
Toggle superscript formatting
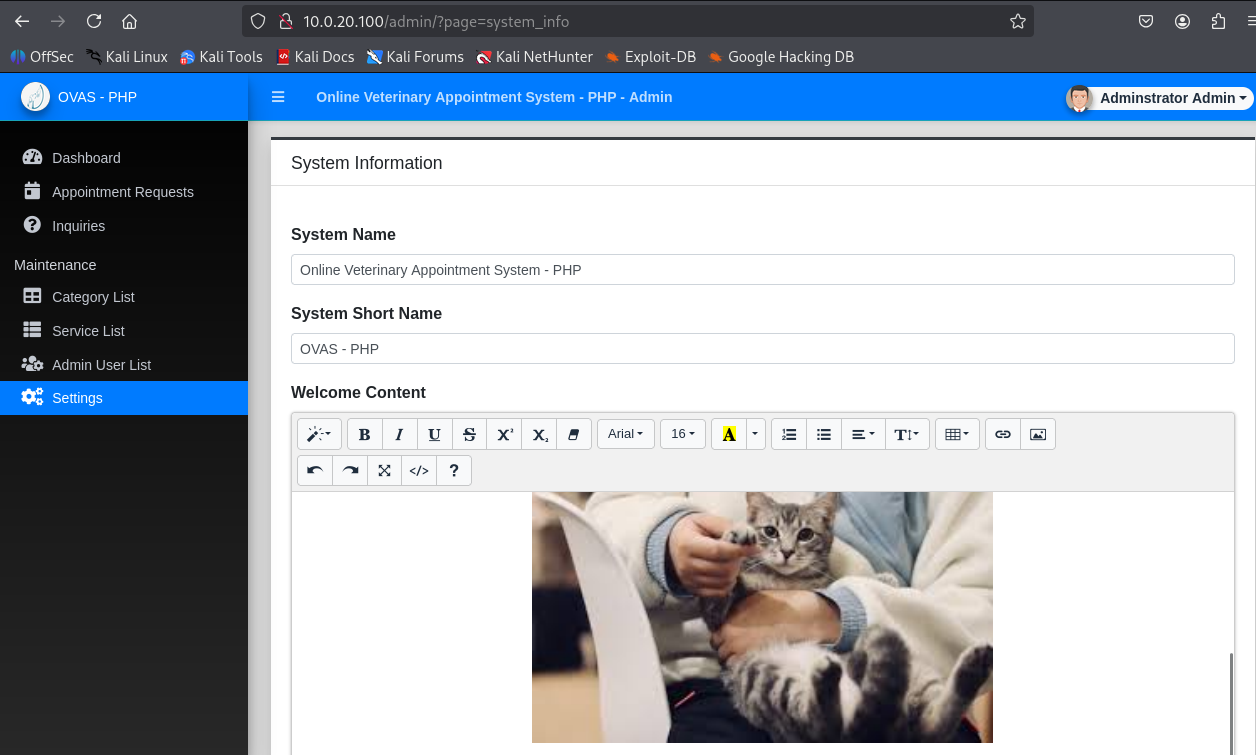point(505,434)
